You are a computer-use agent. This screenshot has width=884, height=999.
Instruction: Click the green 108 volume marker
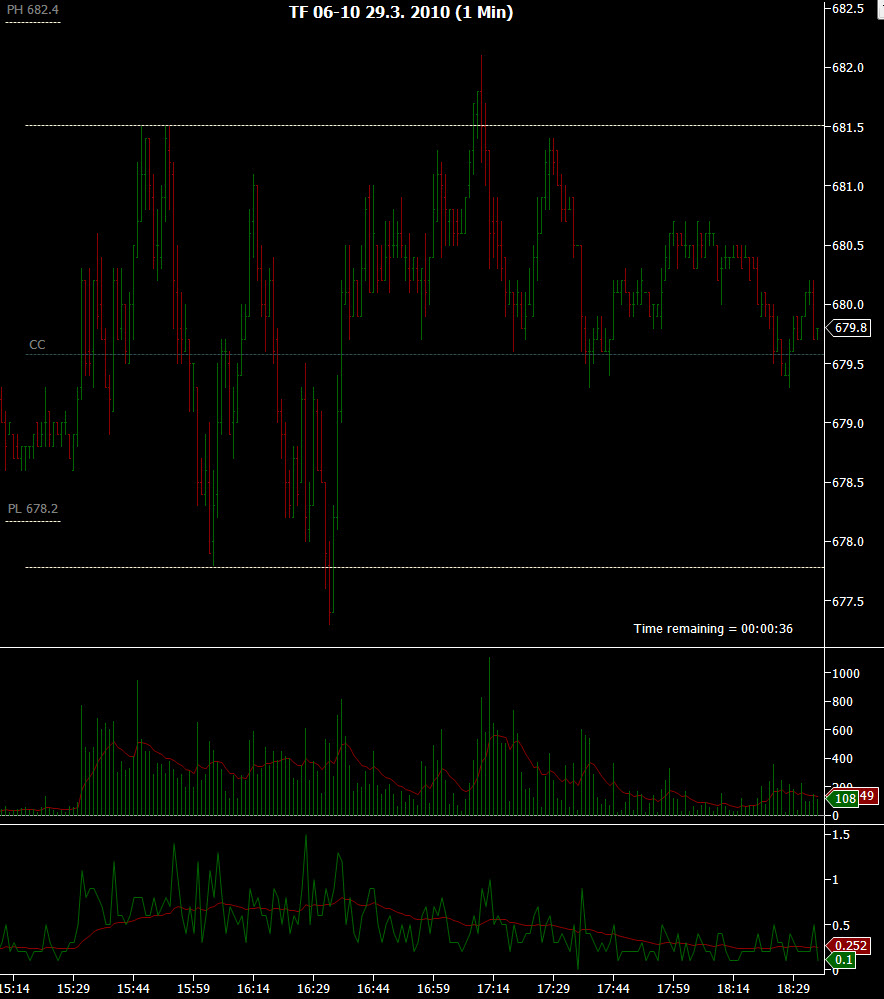[x=843, y=798]
